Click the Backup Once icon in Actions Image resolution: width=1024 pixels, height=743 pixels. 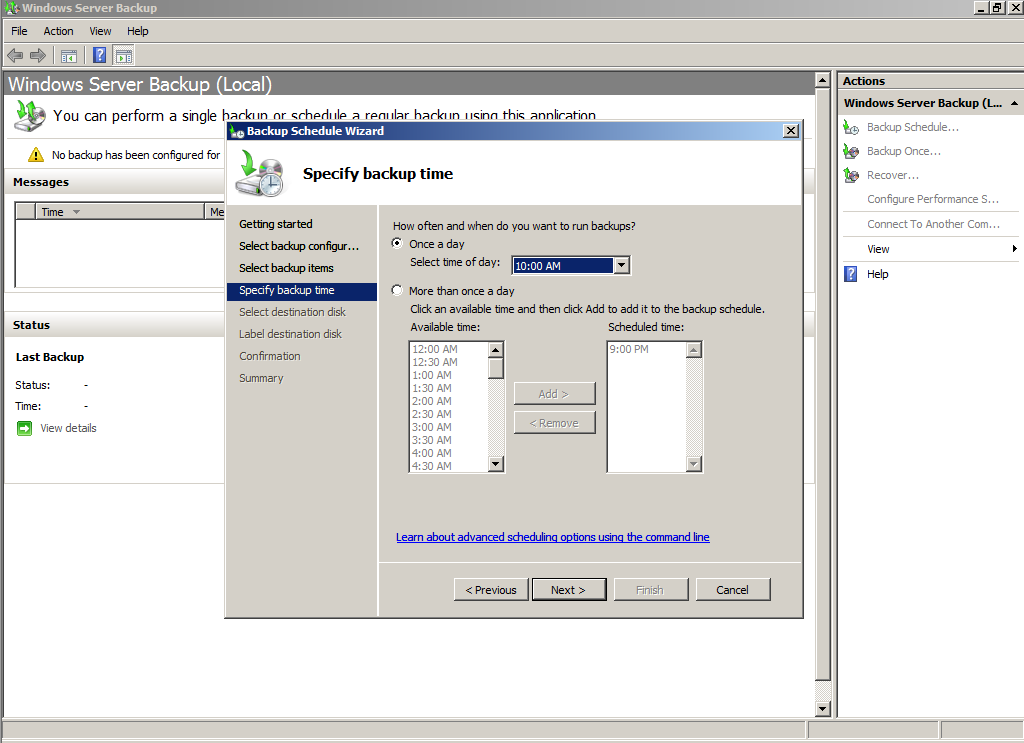click(851, 151)
